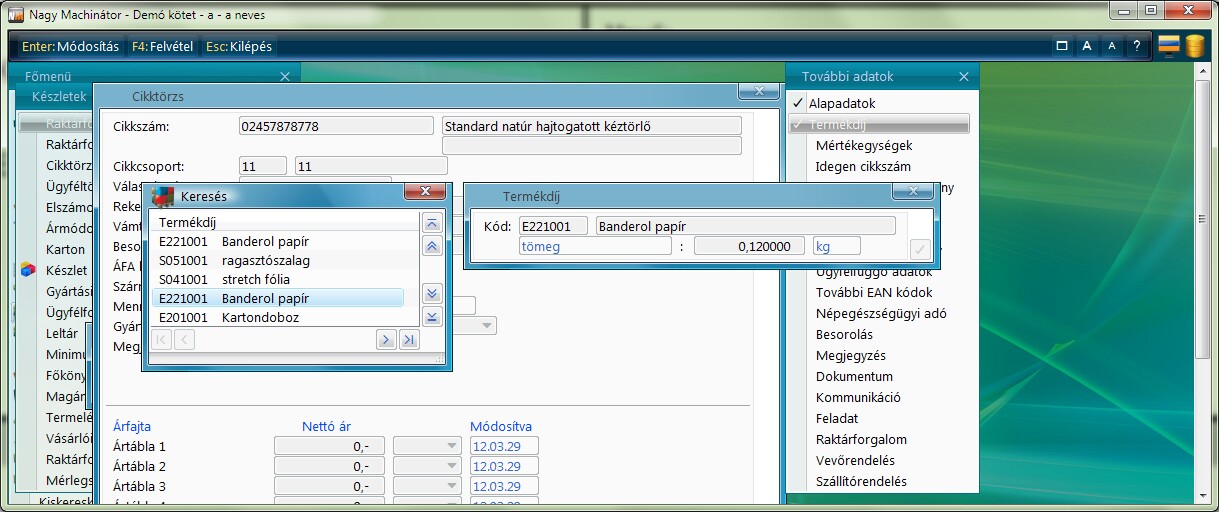Click the striped monitor icon in toolbar

(1169, 45)
